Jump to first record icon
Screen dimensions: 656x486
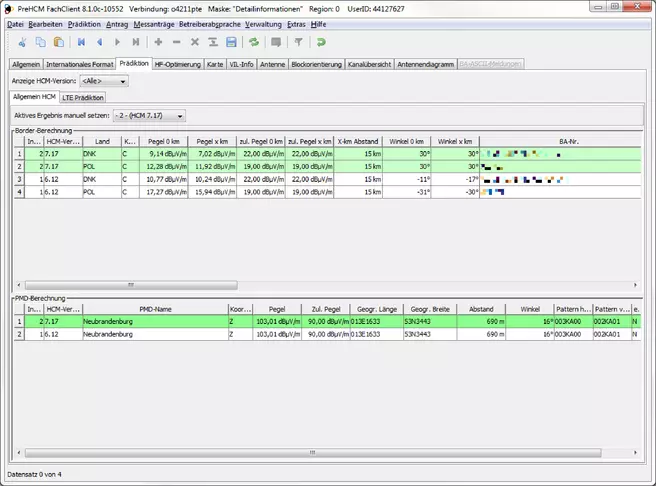tap(81, 42)
